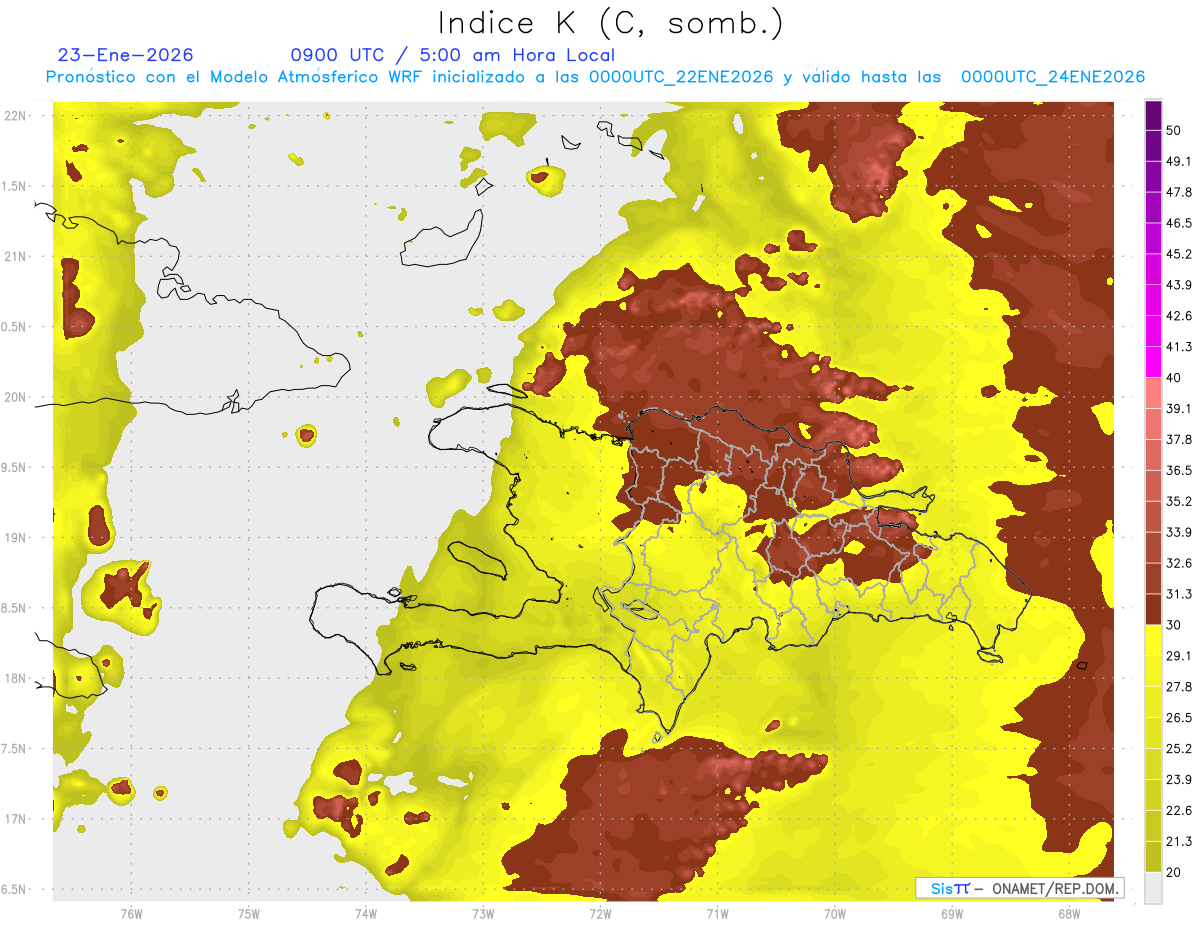This screenshot has width=1200, height=927.
Task: Click the legend value "30"
Action: click(1174, 625)
